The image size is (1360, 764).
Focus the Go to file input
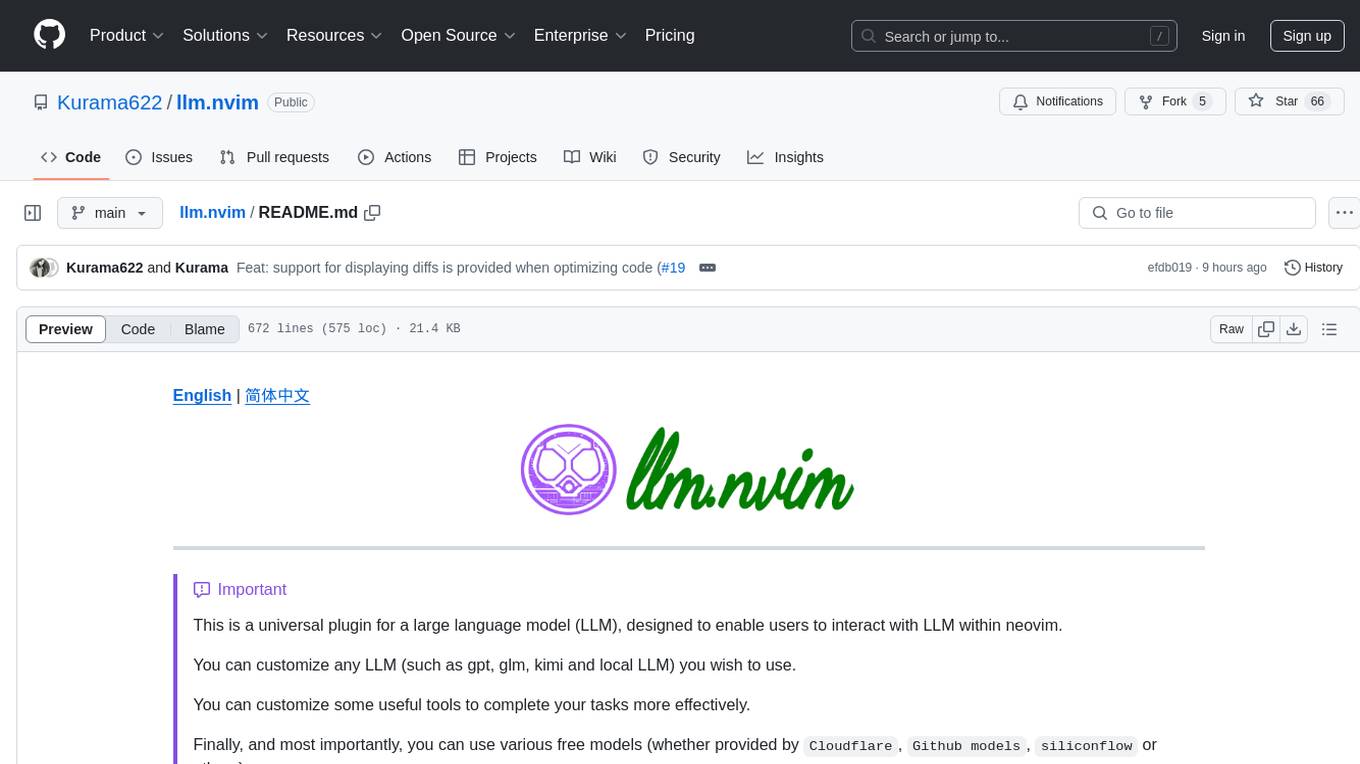tap(1197, 213)
